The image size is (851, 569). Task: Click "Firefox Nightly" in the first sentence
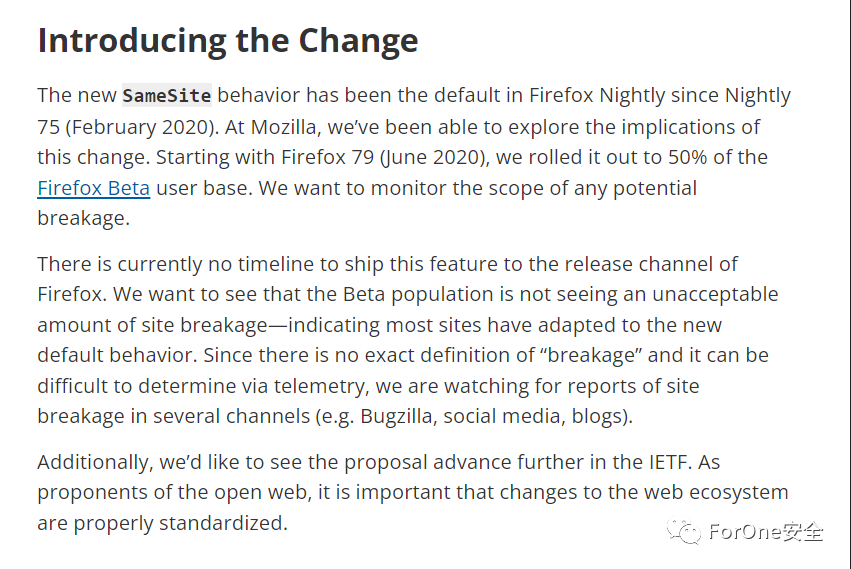pos(597,96)
